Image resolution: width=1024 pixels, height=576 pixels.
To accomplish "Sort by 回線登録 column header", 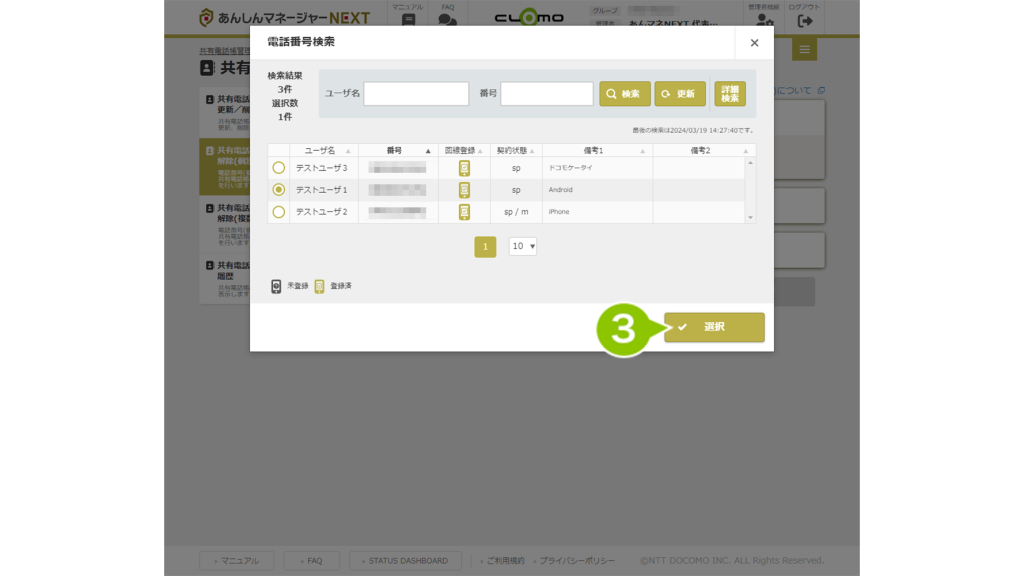I will (464, 150).
